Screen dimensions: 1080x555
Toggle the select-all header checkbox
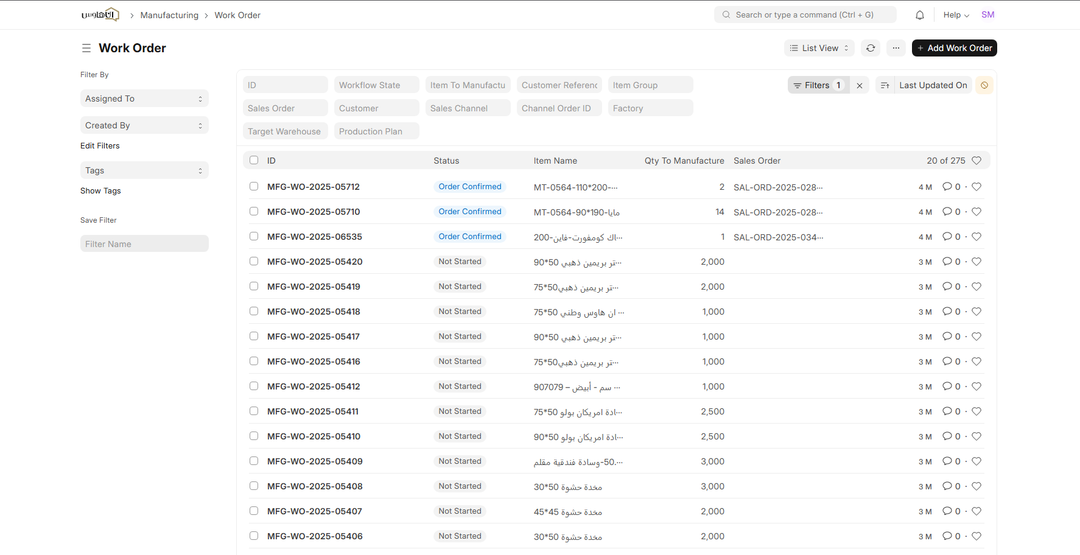click(x=254, y=160)
